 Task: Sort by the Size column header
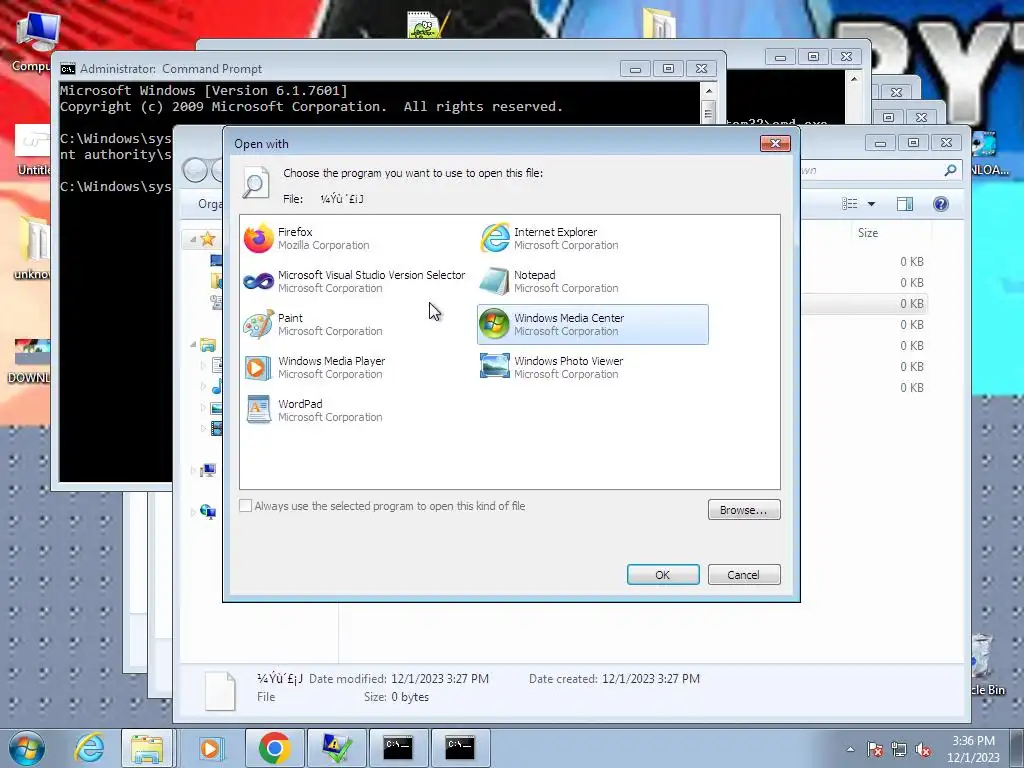(868, 233)
